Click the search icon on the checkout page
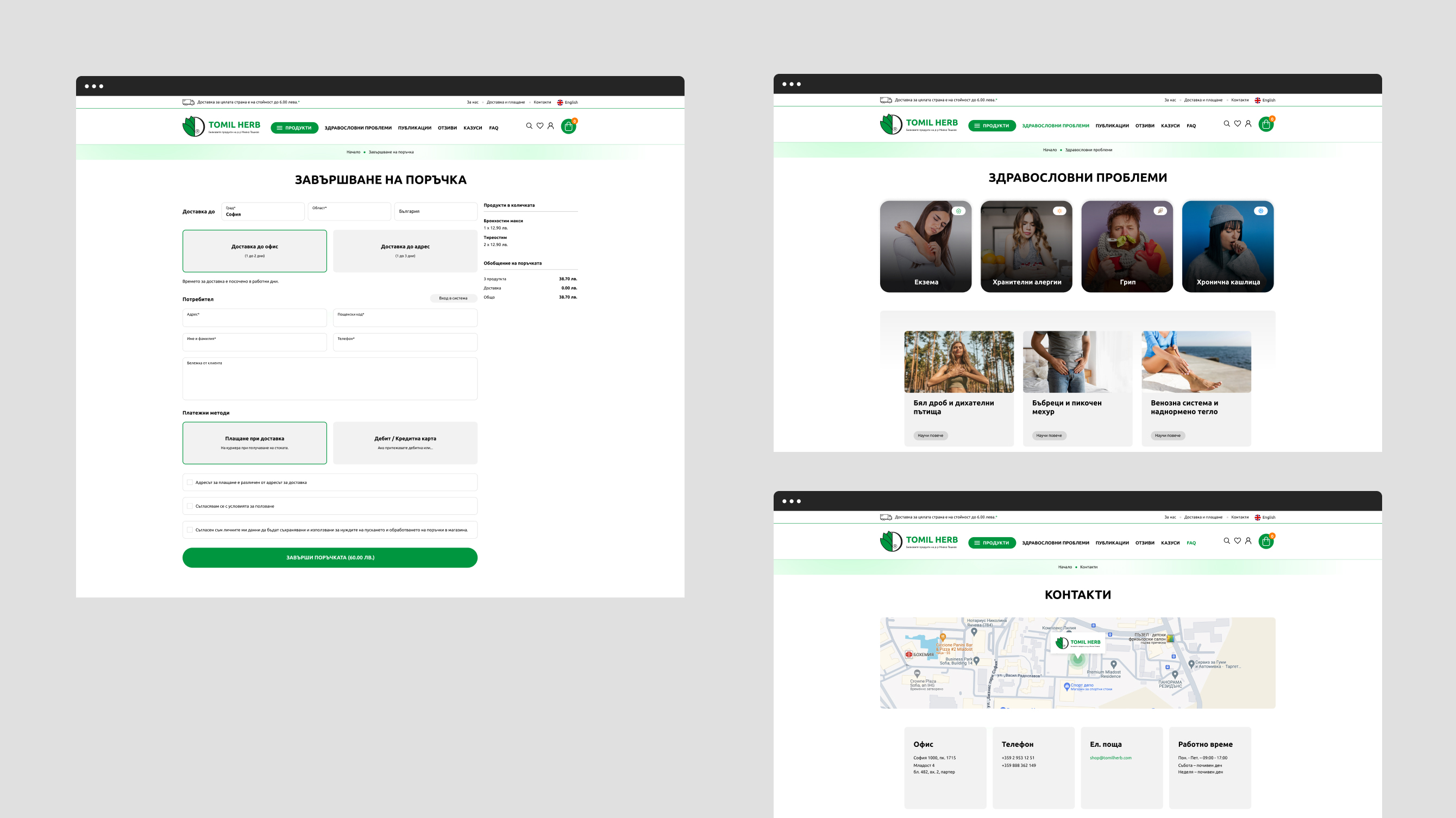 (529, 126)
